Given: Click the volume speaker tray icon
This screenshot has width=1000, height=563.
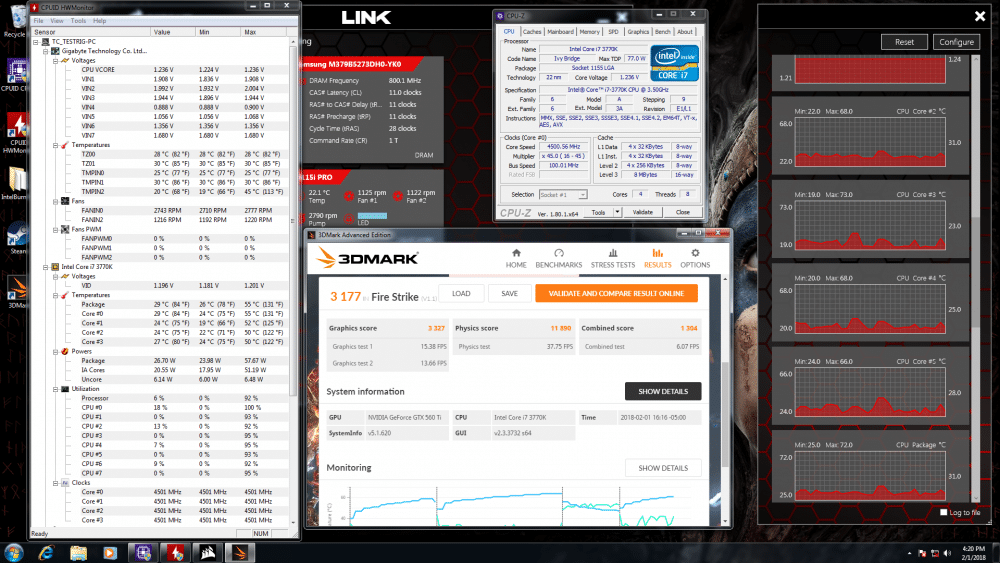Looking at the screenshot, I should [x=947, y=553].
